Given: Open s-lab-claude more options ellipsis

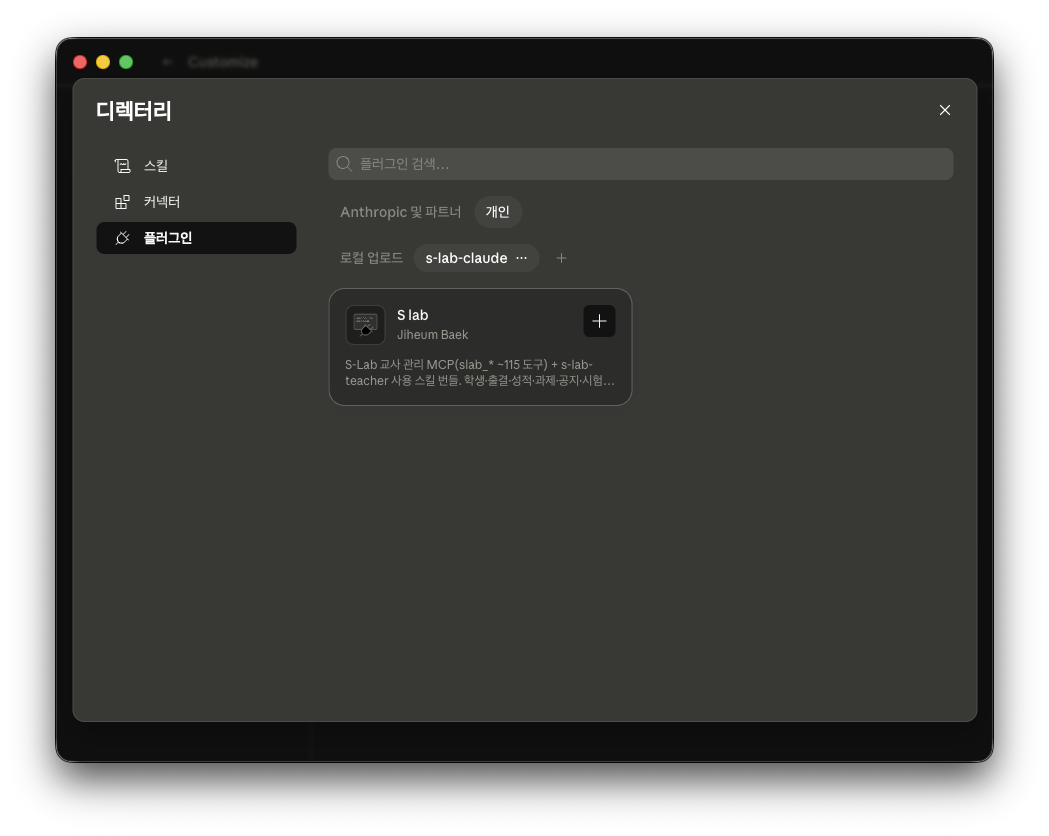Looking at the screenshot, I should 521,258.
